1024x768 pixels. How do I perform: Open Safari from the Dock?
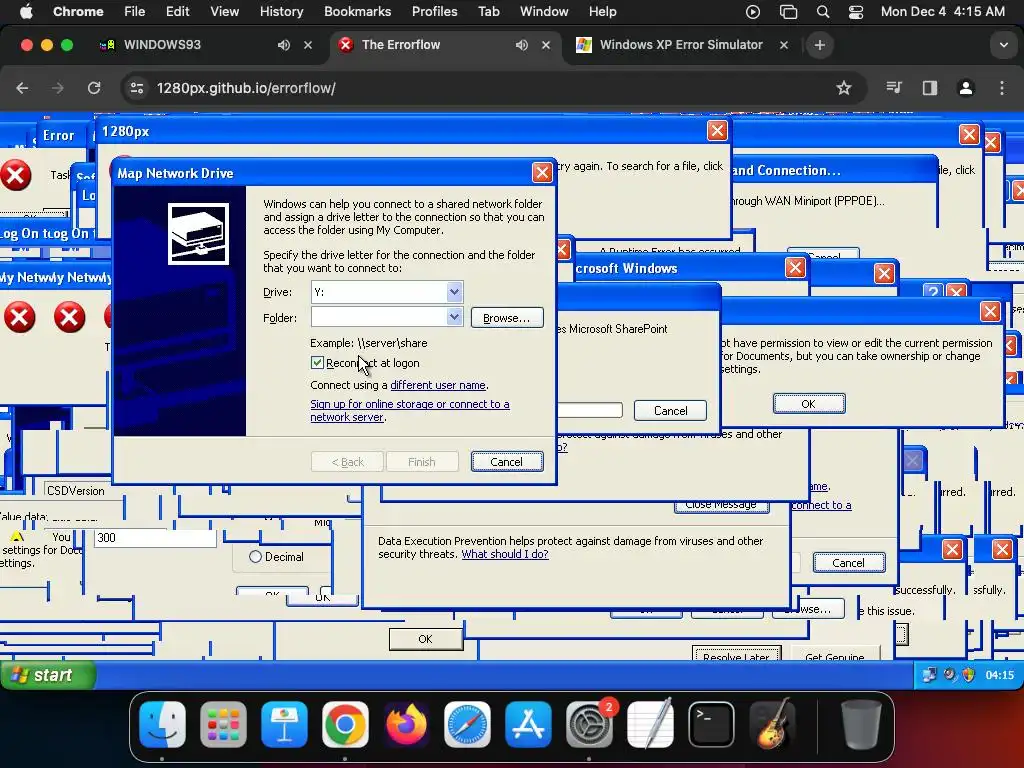pos(467,724)
